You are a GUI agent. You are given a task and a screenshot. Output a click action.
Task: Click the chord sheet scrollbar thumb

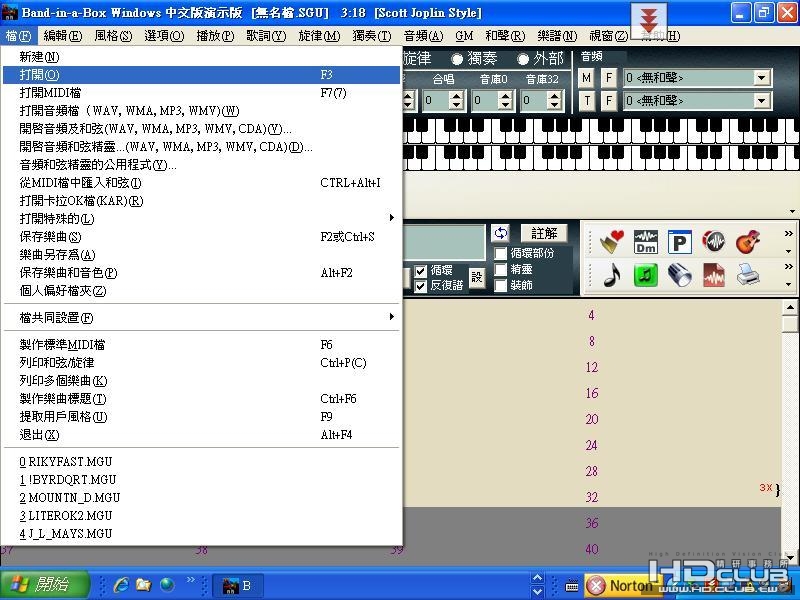(790, 323)
